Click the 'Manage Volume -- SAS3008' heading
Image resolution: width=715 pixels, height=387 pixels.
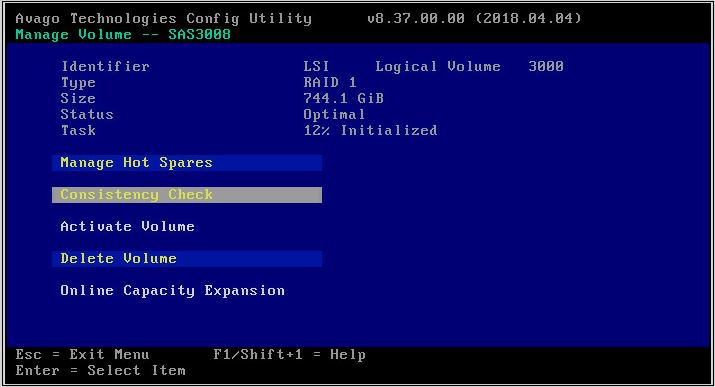coord(123,35)
